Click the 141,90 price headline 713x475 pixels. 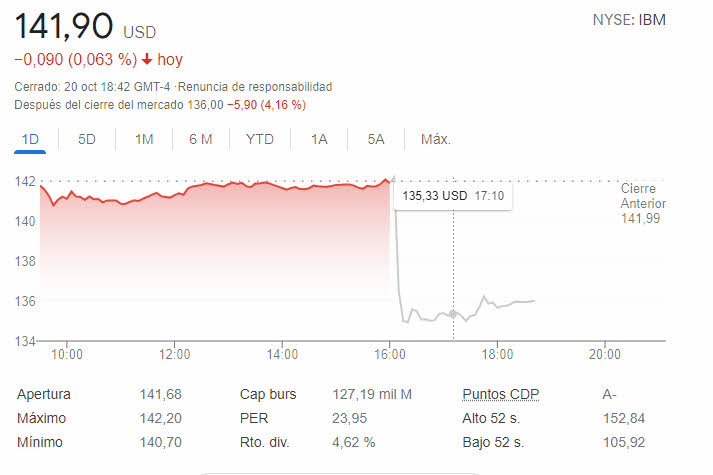pyautogui.click(x=63, y=25)
